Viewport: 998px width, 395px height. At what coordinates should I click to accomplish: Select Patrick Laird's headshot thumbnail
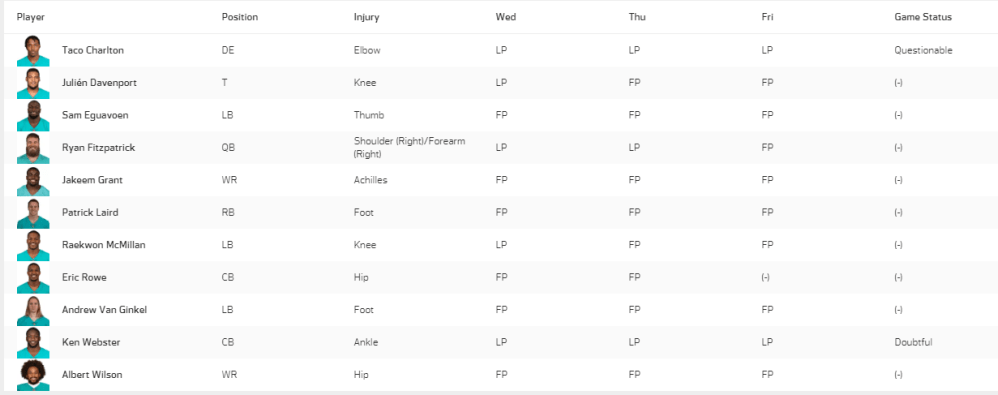pos(33,212)
